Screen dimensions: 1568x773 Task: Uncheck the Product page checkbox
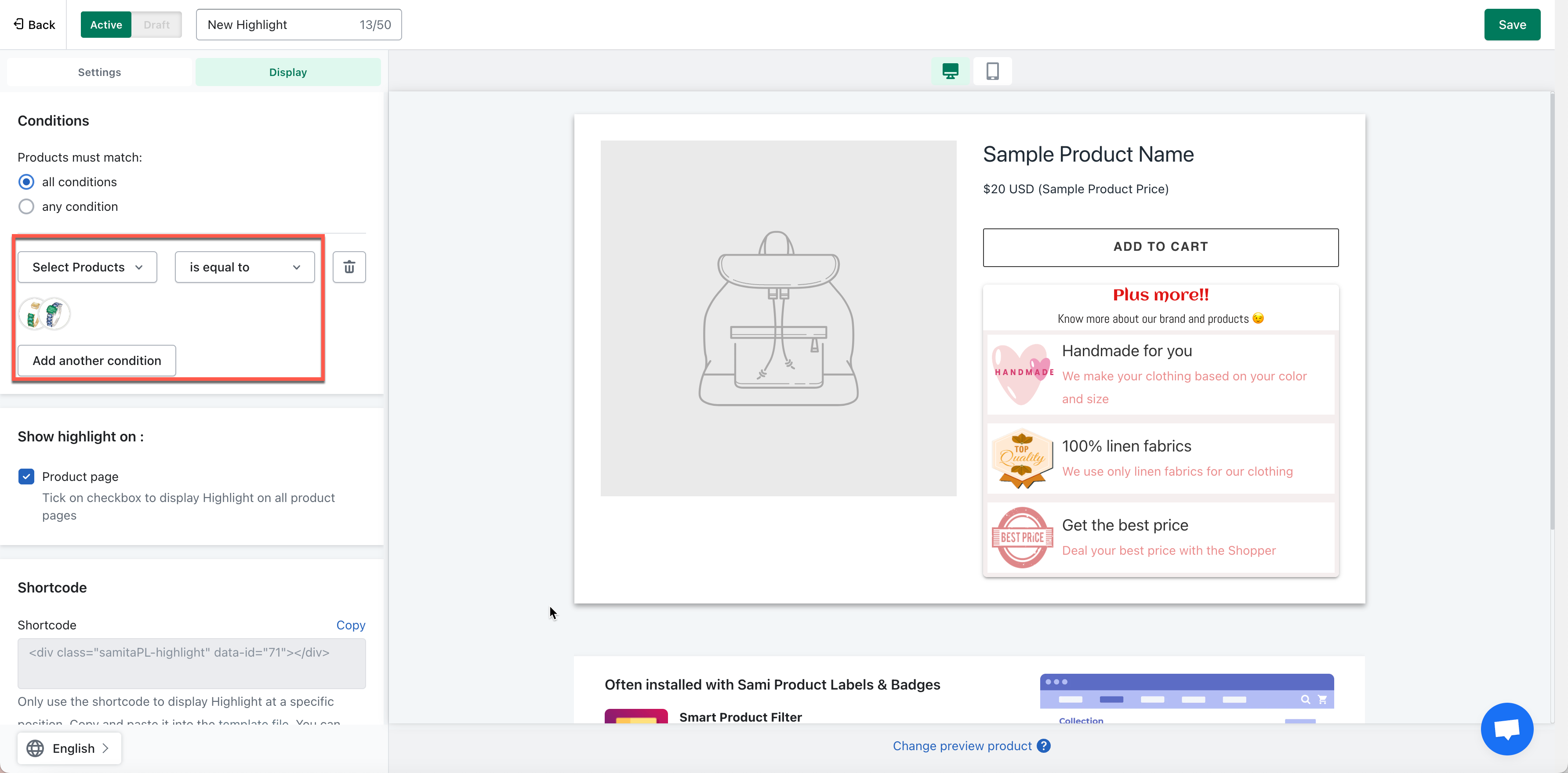pyautogui.click(x=26, y=476)
